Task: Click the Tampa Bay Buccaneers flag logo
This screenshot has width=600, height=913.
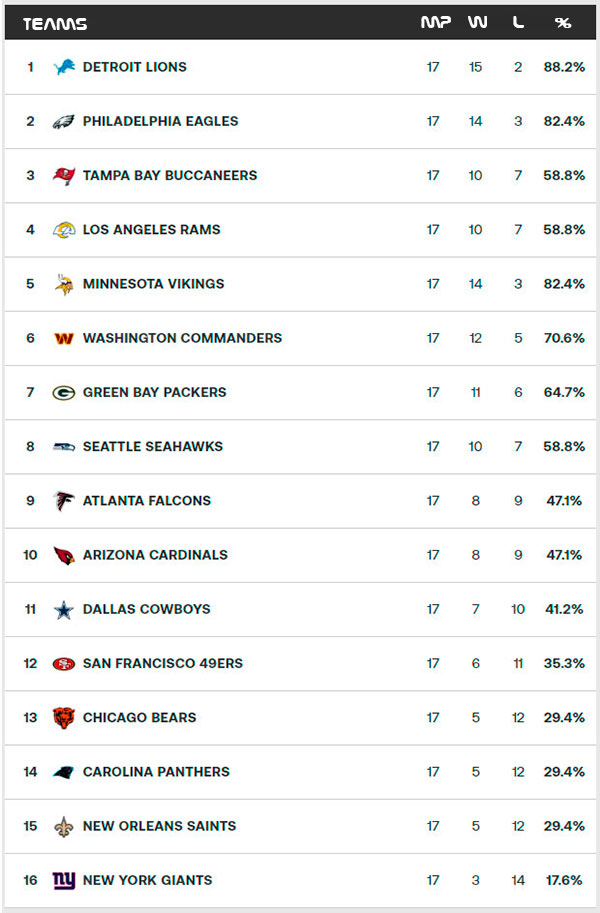Action: [64, 176]
